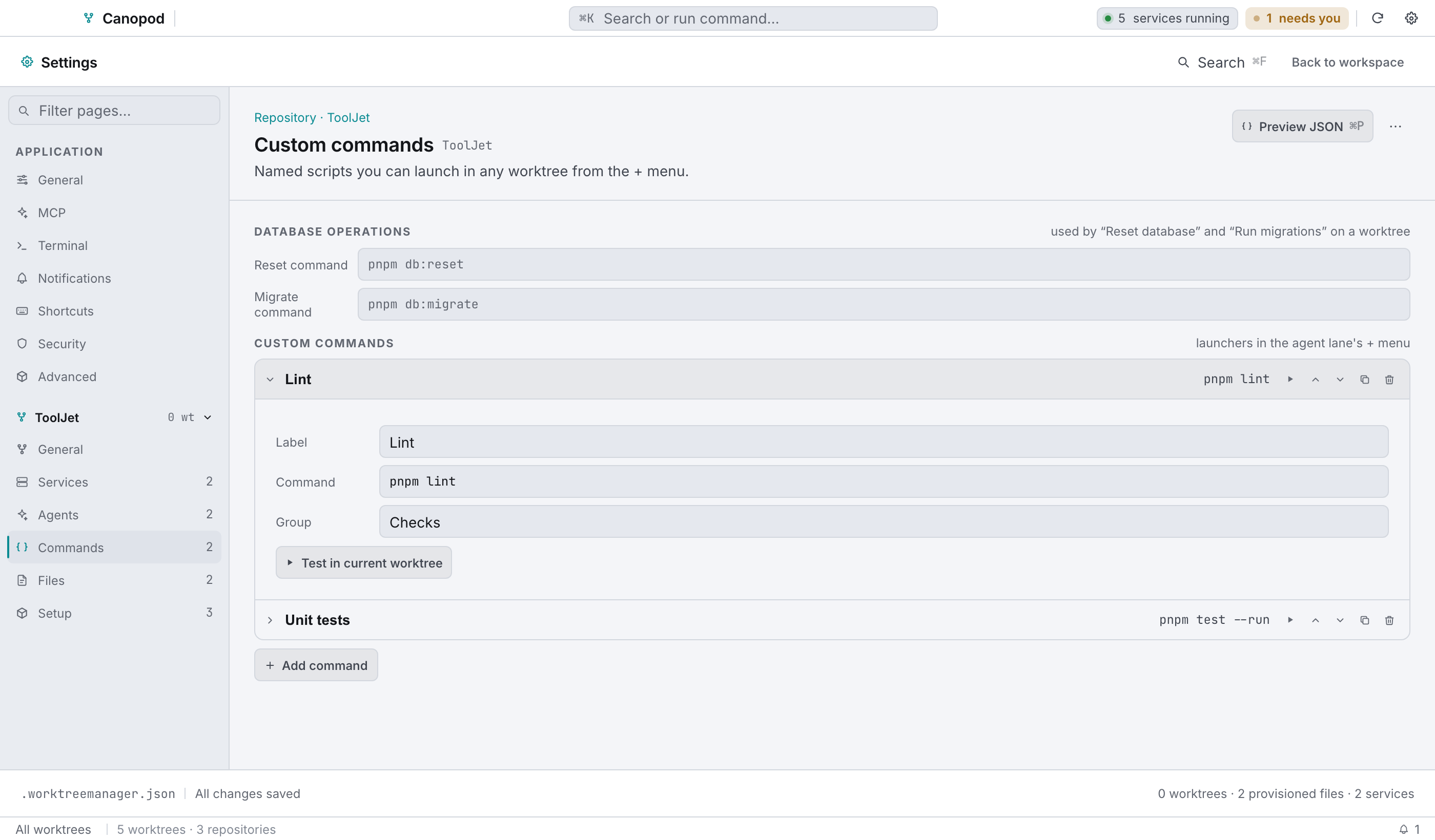Move the Lint command down
This screenshot has width=1435, height=840.
pos(1340,379)
